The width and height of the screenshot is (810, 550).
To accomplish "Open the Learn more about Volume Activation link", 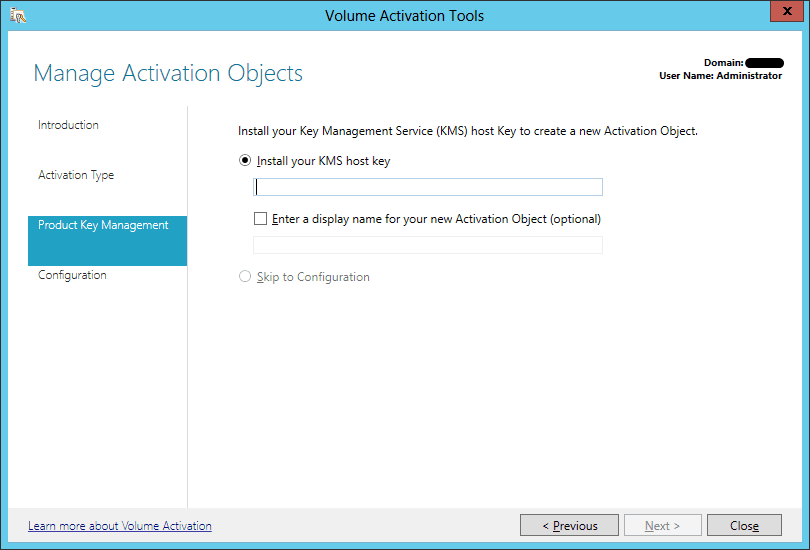I will pos(120,526).
